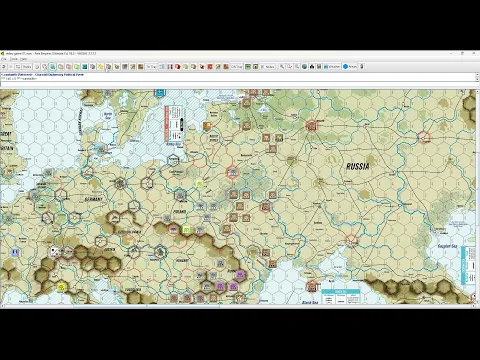Select the blue Swedish flag counter on the map
This screenshot has width=480, height=360.
[x=160, y=93]
